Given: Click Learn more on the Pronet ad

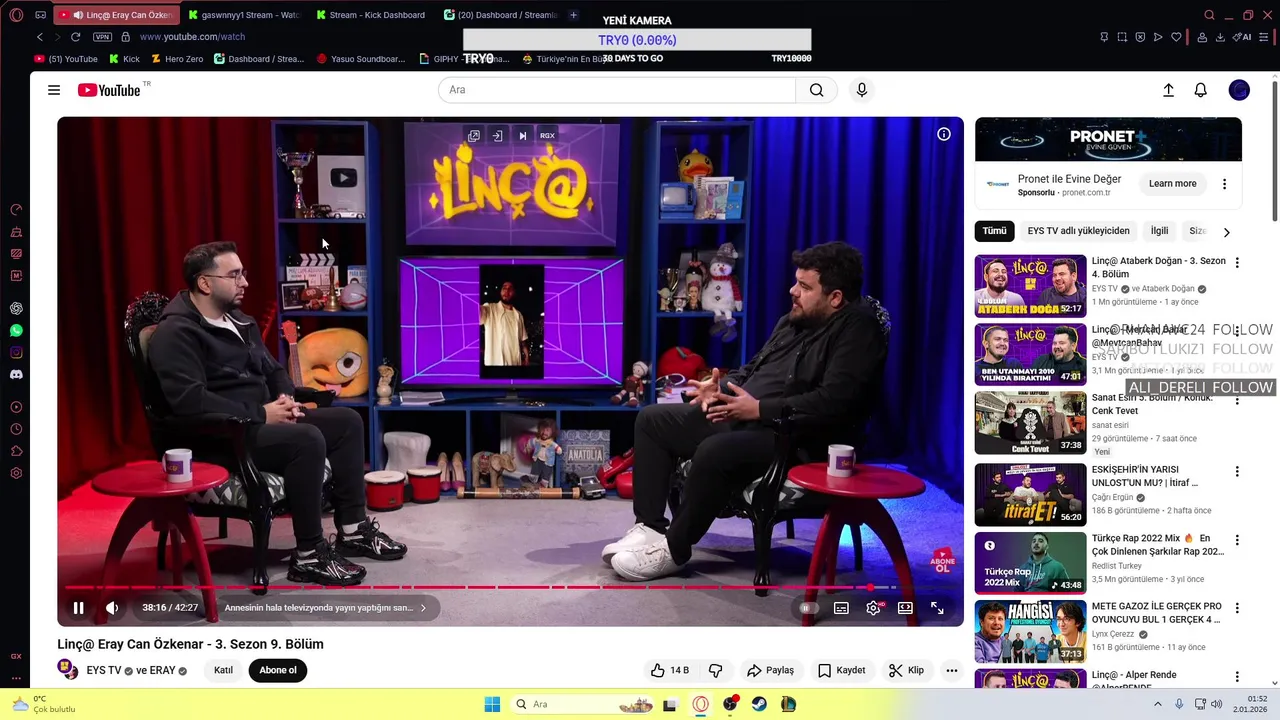Looking at the screenshot, I should point(1172,184).
